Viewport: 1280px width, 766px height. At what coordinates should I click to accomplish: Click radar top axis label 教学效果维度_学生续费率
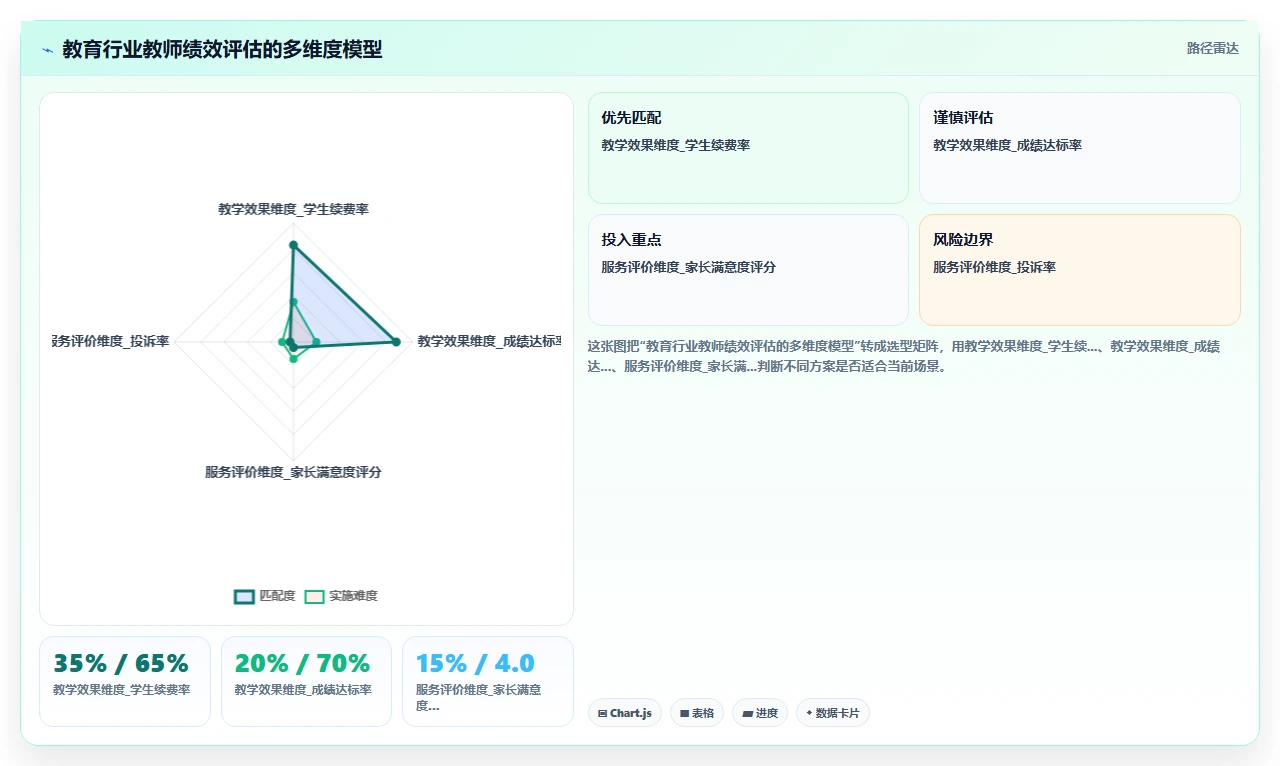[x=293, y=209]
